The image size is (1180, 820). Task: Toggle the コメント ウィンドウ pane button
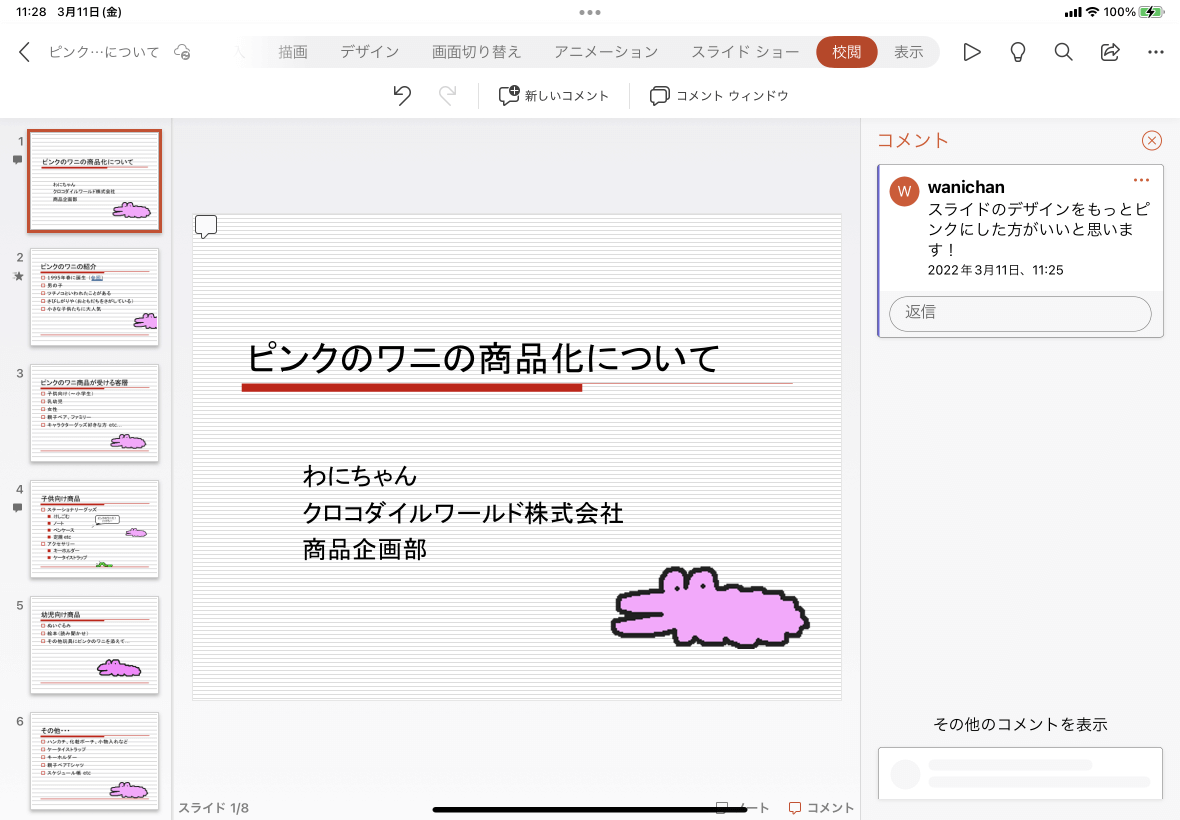tap(719, 96)
